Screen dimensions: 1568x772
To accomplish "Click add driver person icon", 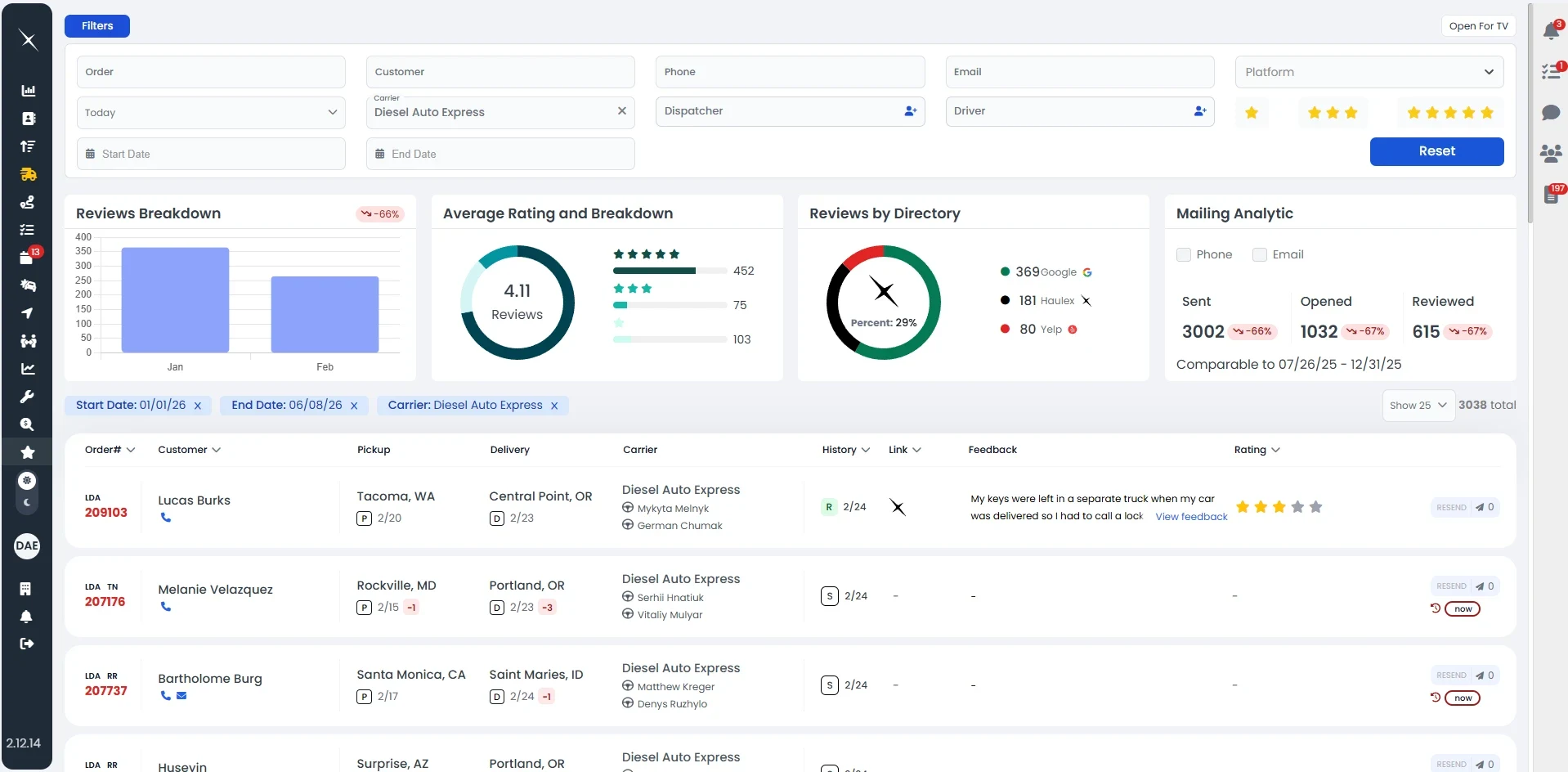I will point(1200,111).
